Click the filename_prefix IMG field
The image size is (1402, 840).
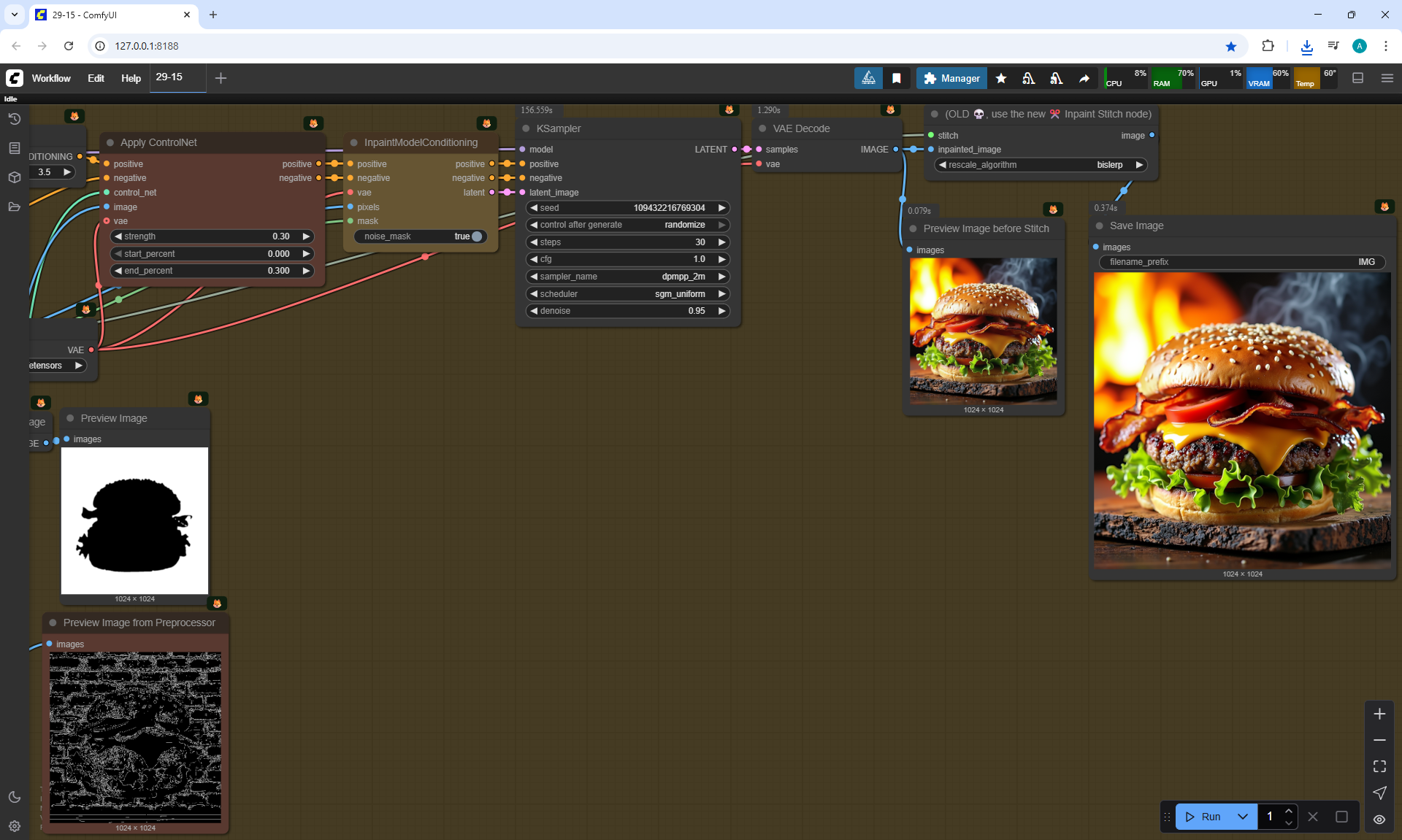coord(1241,262)
